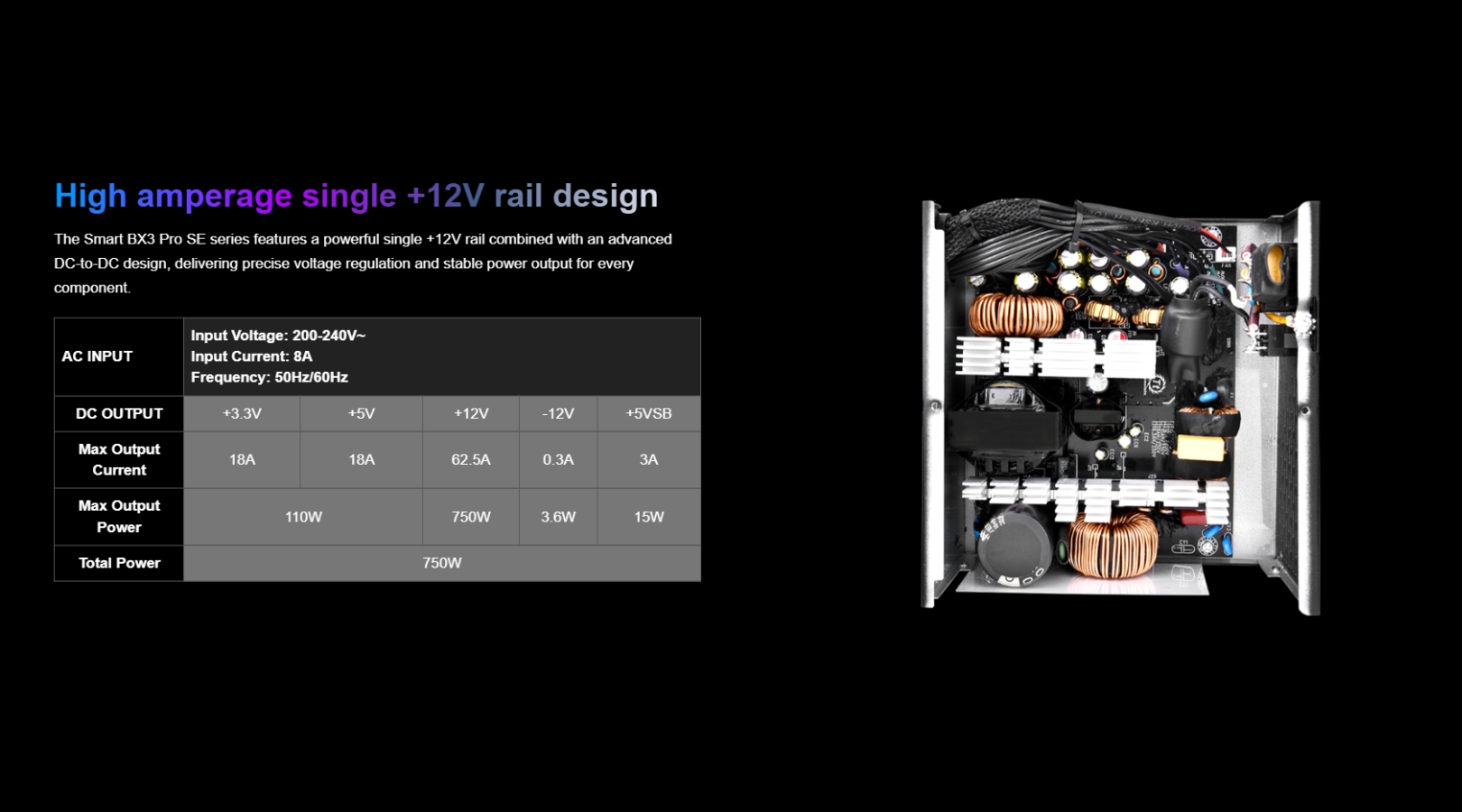Select the "Max Output Power" row header
Viewport: 1462px width, 812px height.
(x=119, y=517)
